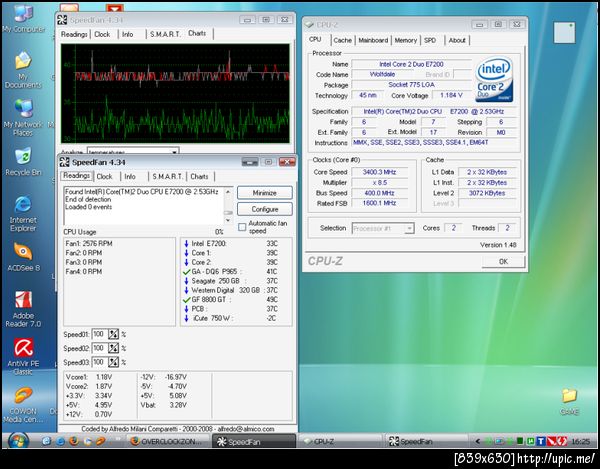Viewport: 600px width, 469px height.
Task: Open My Computer desktop icon
Action: point(22,12)
